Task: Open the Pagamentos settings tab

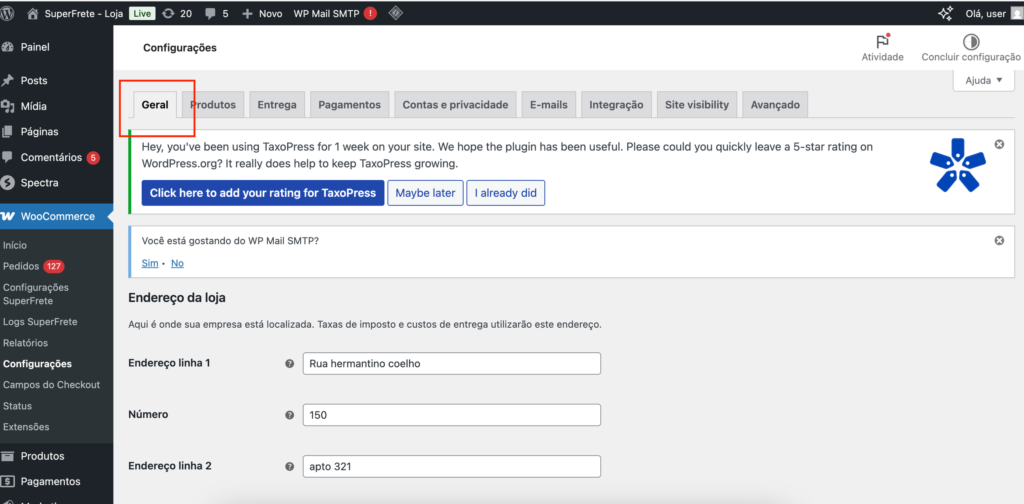Action: [349, 104]
